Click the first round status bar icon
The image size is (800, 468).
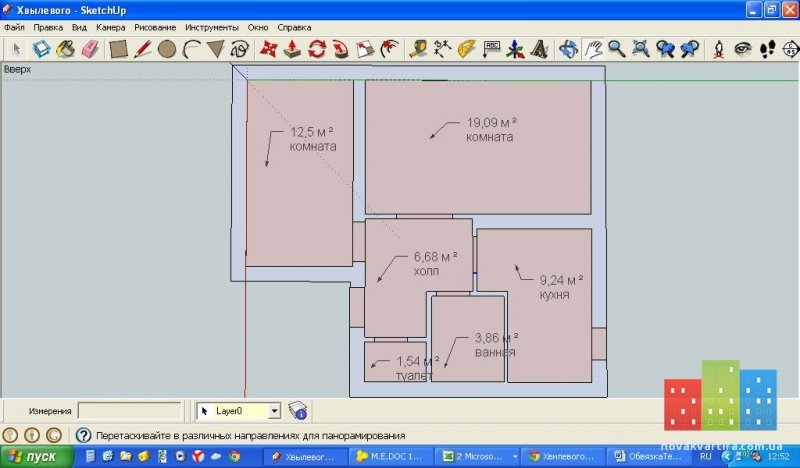10,435
